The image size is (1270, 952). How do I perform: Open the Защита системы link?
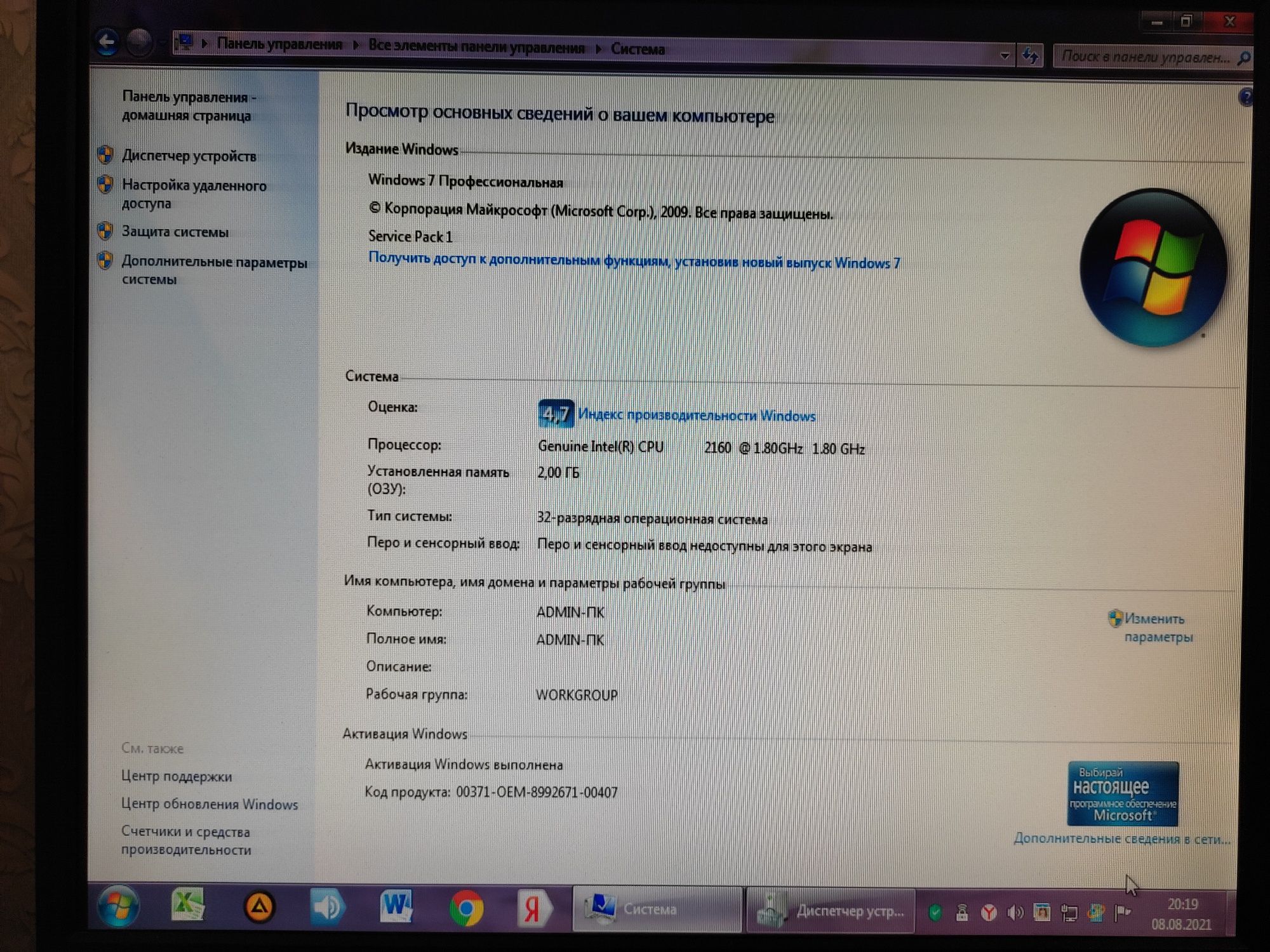[175, 232]
